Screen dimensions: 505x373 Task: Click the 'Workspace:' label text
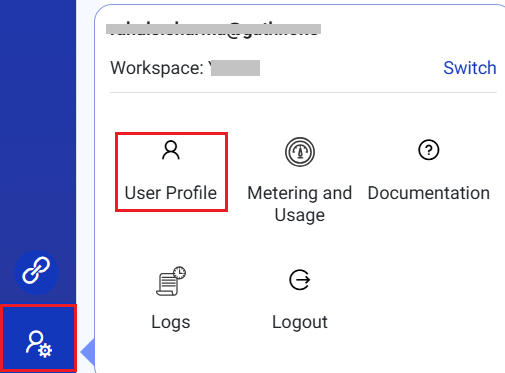(x=157, y=68)
